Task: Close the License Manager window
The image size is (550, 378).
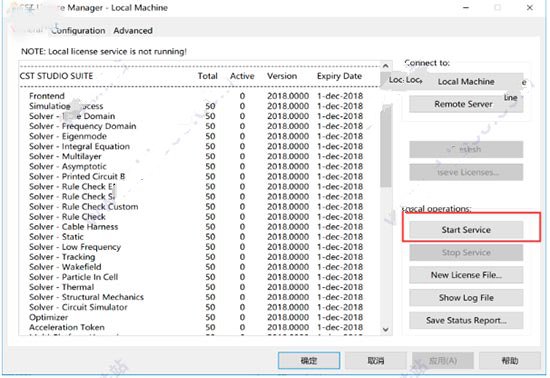Action: point(530,7)
